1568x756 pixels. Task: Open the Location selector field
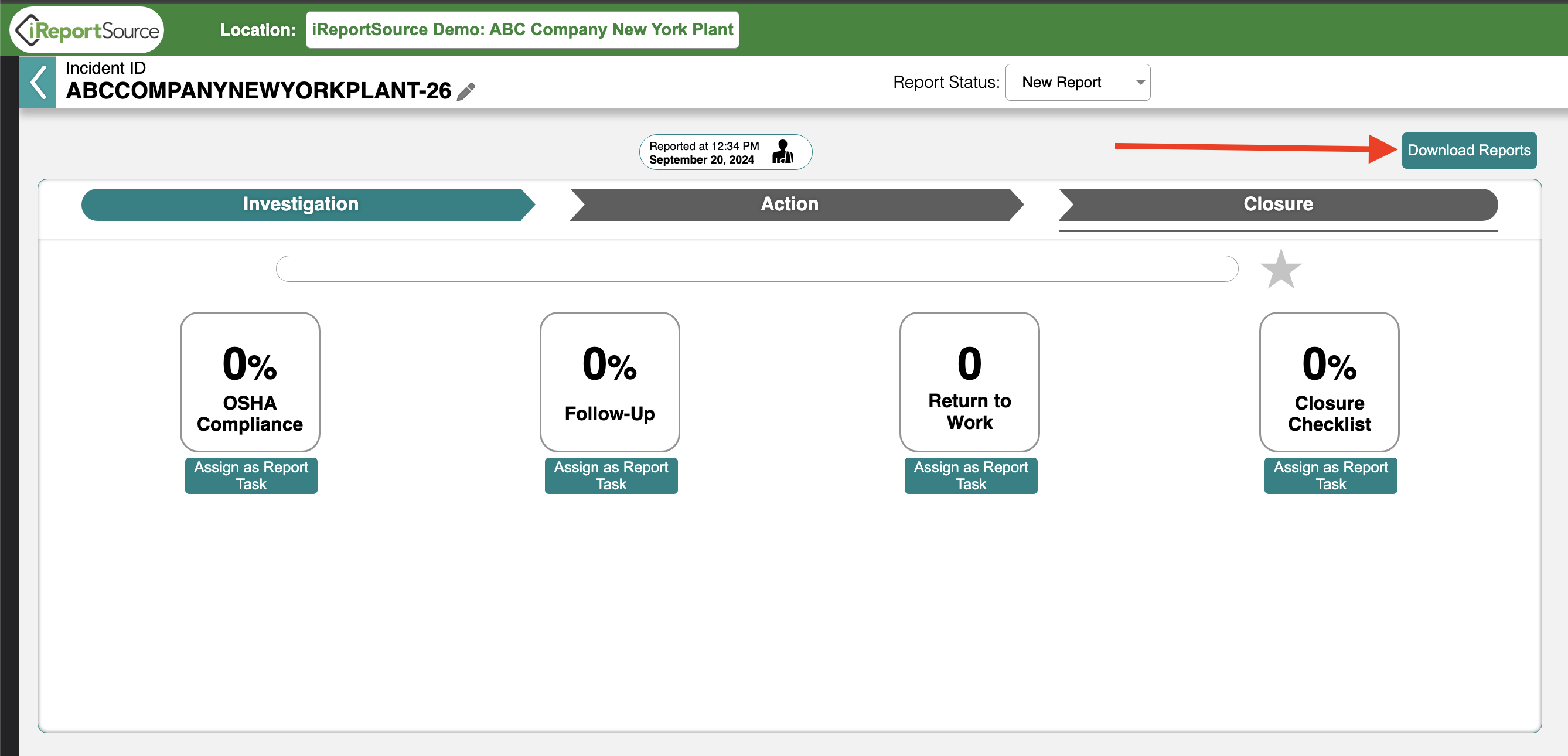(522, 30)
